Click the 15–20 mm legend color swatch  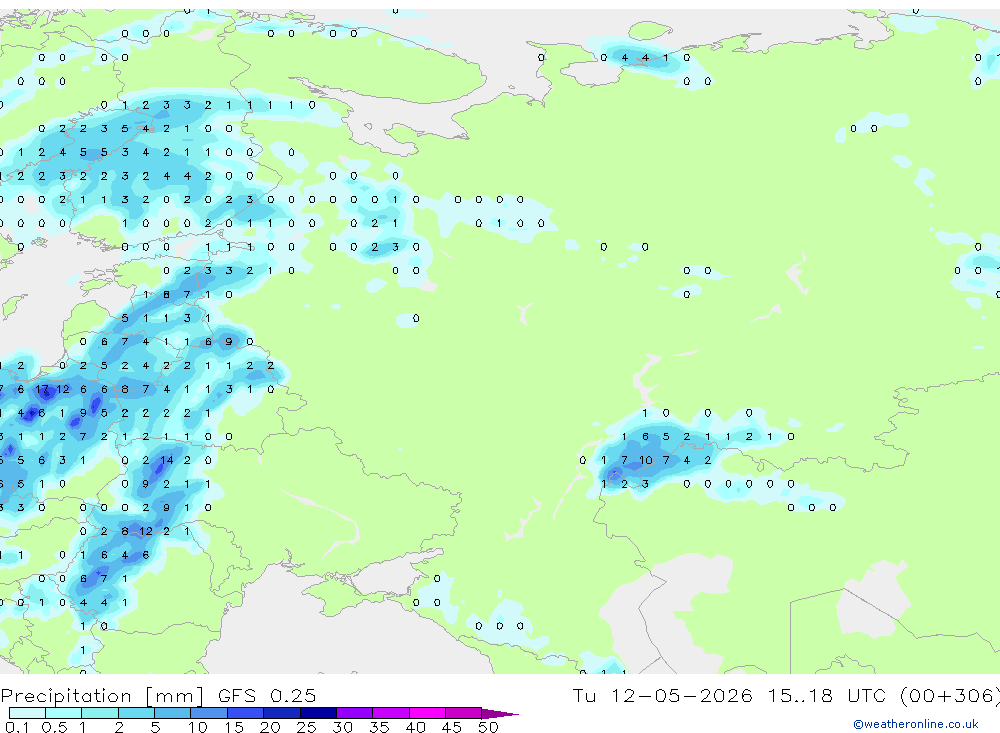246,713
